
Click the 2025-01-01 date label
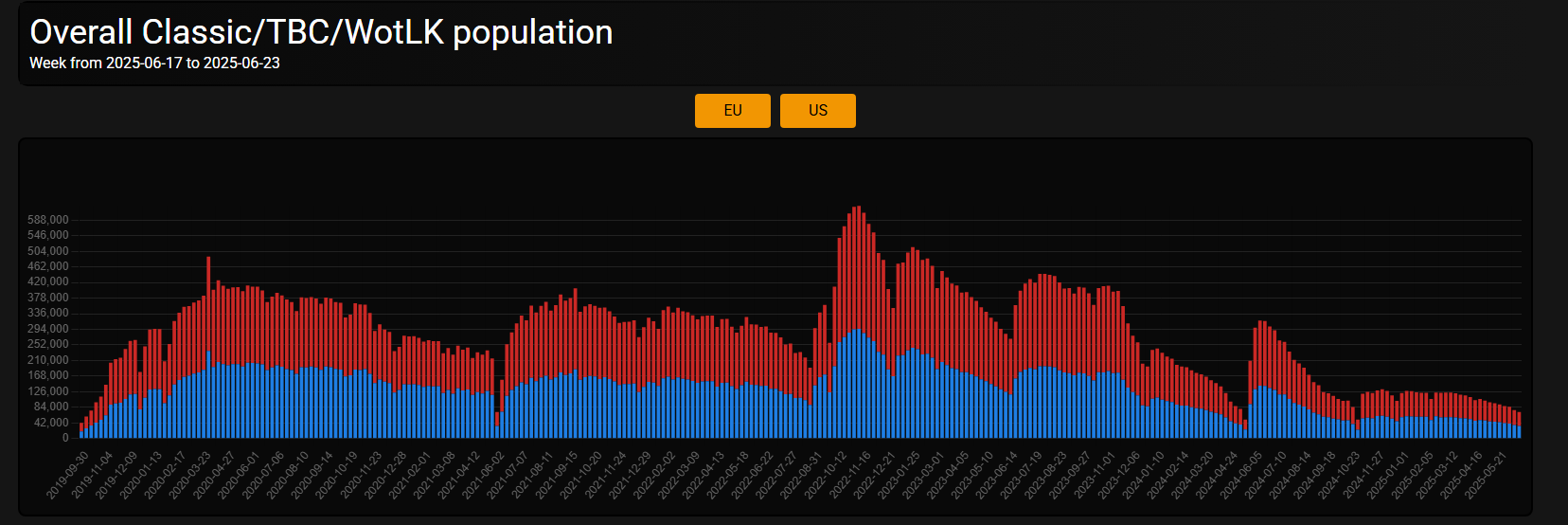(x=1387, y=475)
